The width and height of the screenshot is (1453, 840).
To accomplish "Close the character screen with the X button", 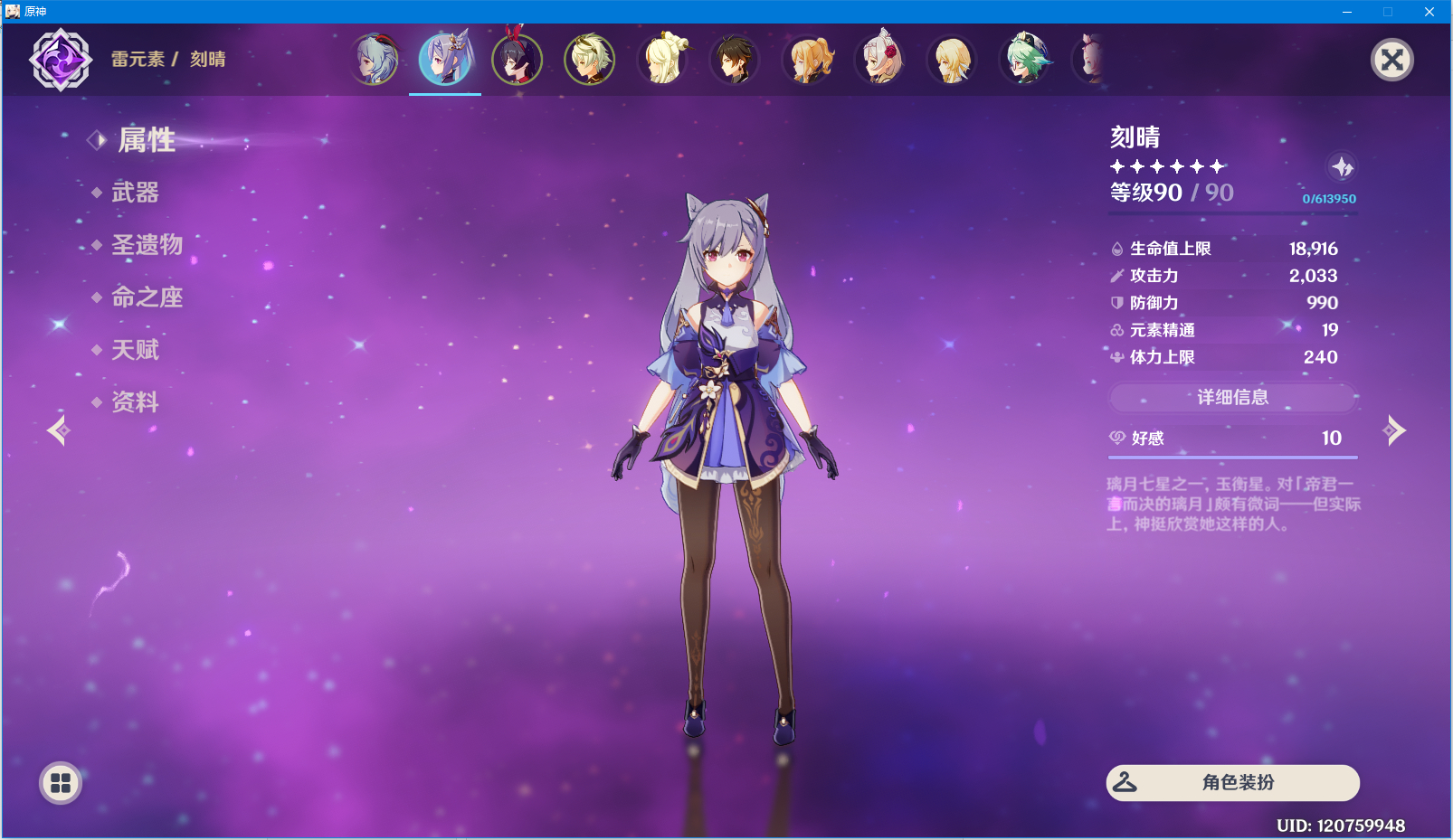I will click(x=1392, y=61).
